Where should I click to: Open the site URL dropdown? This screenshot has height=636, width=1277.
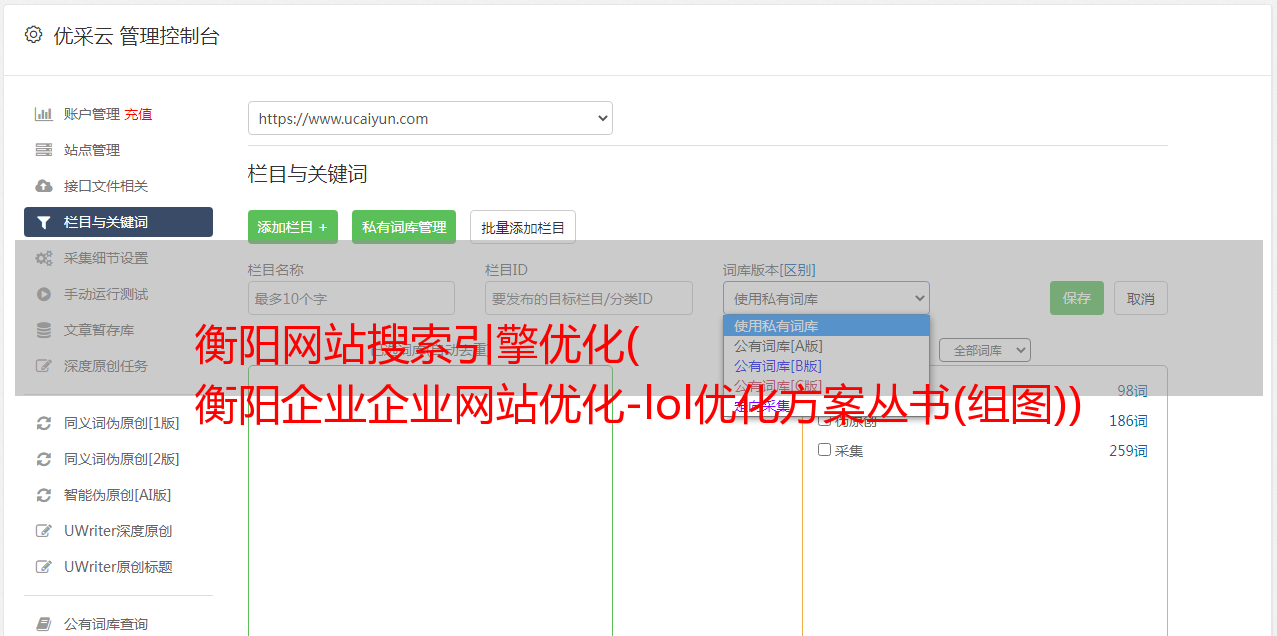click(x=430, y=118)
